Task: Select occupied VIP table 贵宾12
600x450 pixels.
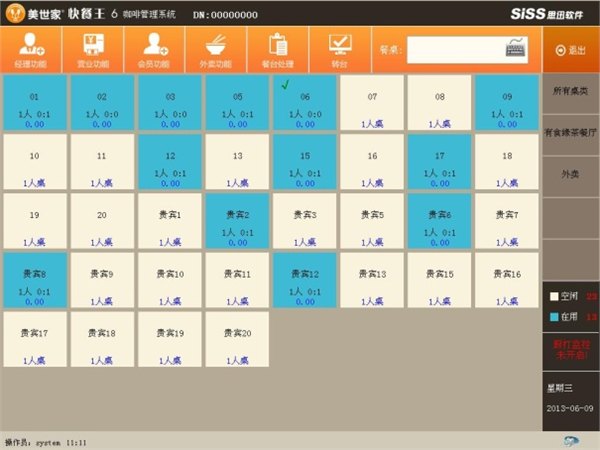Action: click(305, 280)
